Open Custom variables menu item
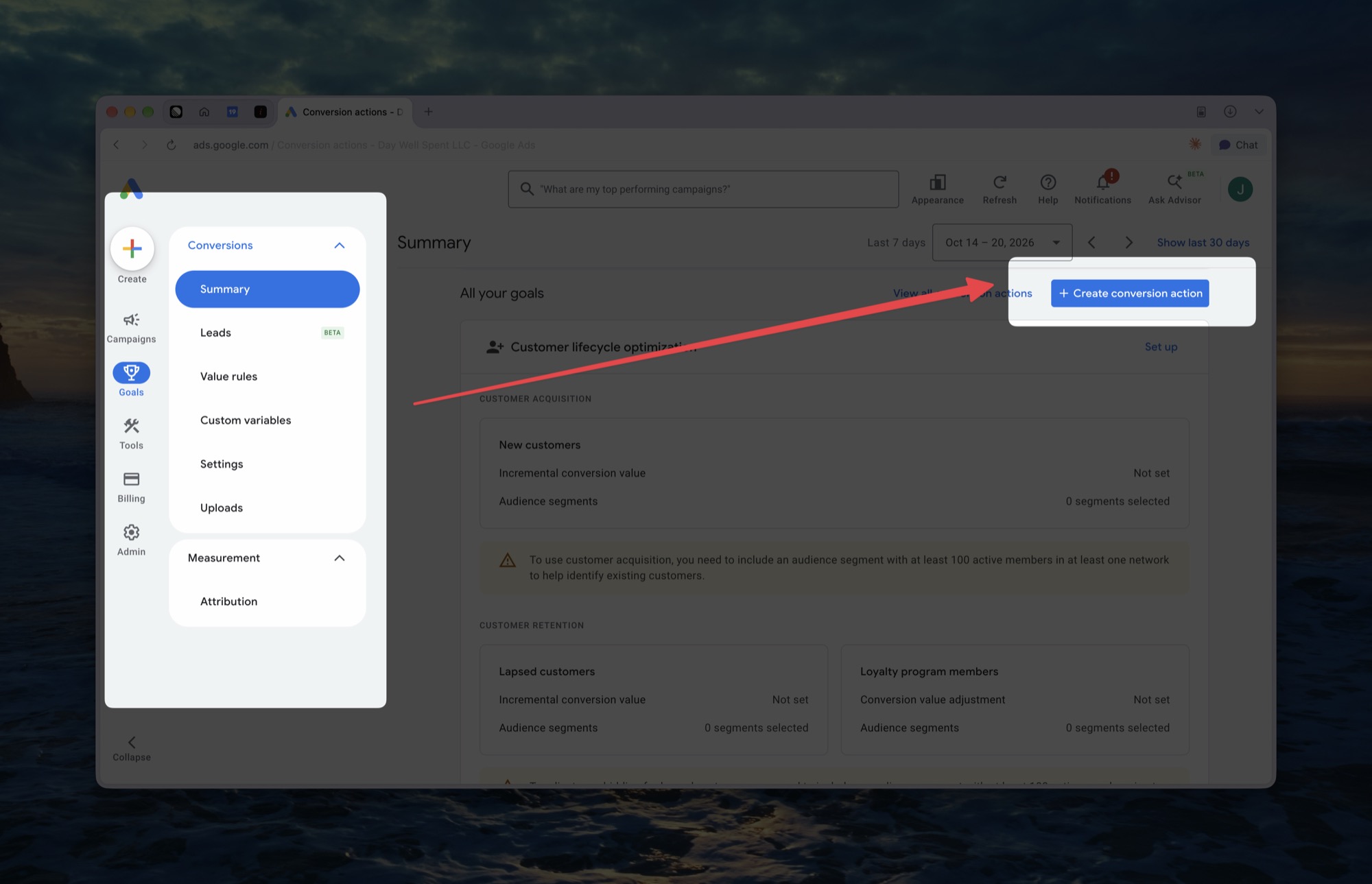The height and width of the screenshot is (884, 1372). (268, 420)
